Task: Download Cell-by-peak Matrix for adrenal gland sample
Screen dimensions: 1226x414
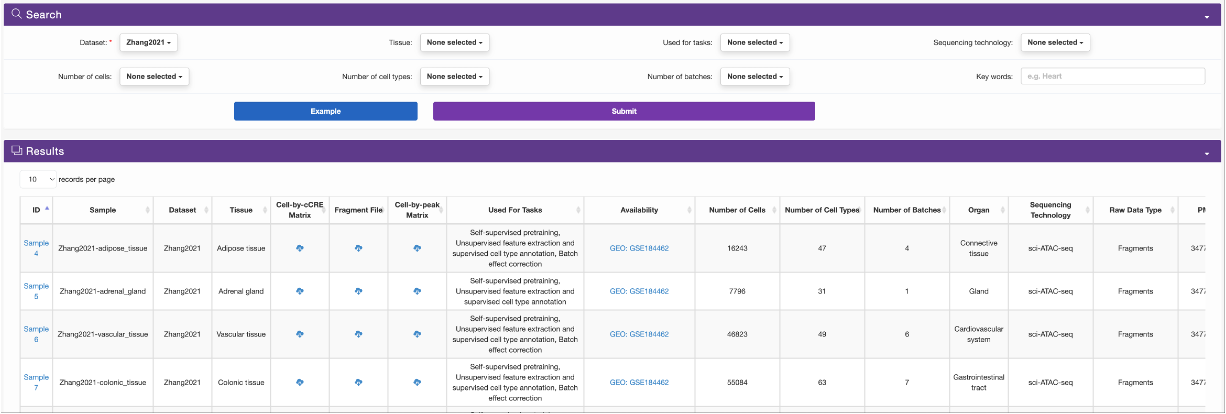Action: [417, 291]
